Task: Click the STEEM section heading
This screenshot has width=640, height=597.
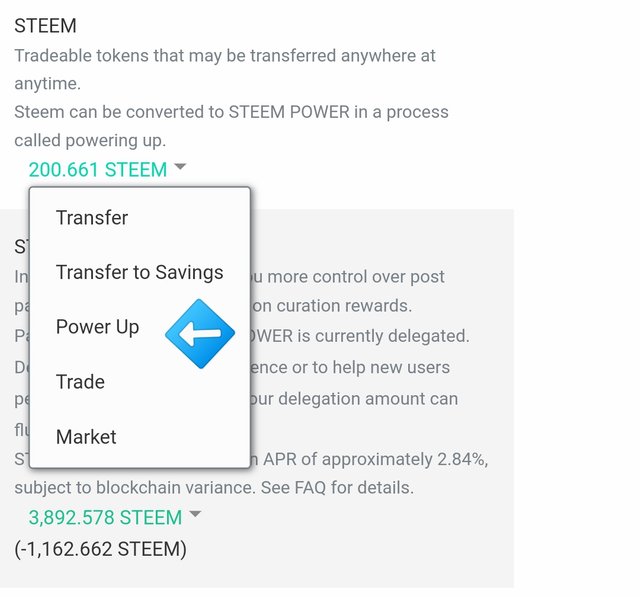Action: coord(45,26)
